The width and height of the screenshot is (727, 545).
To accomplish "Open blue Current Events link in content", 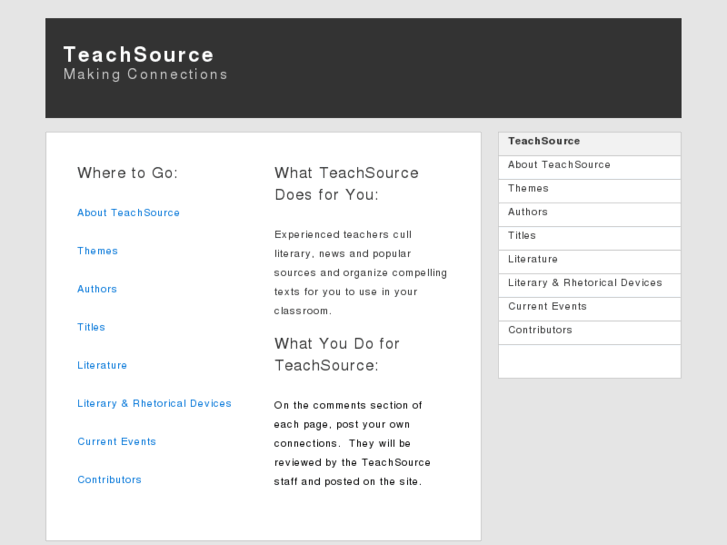I will tap(117, 442).
